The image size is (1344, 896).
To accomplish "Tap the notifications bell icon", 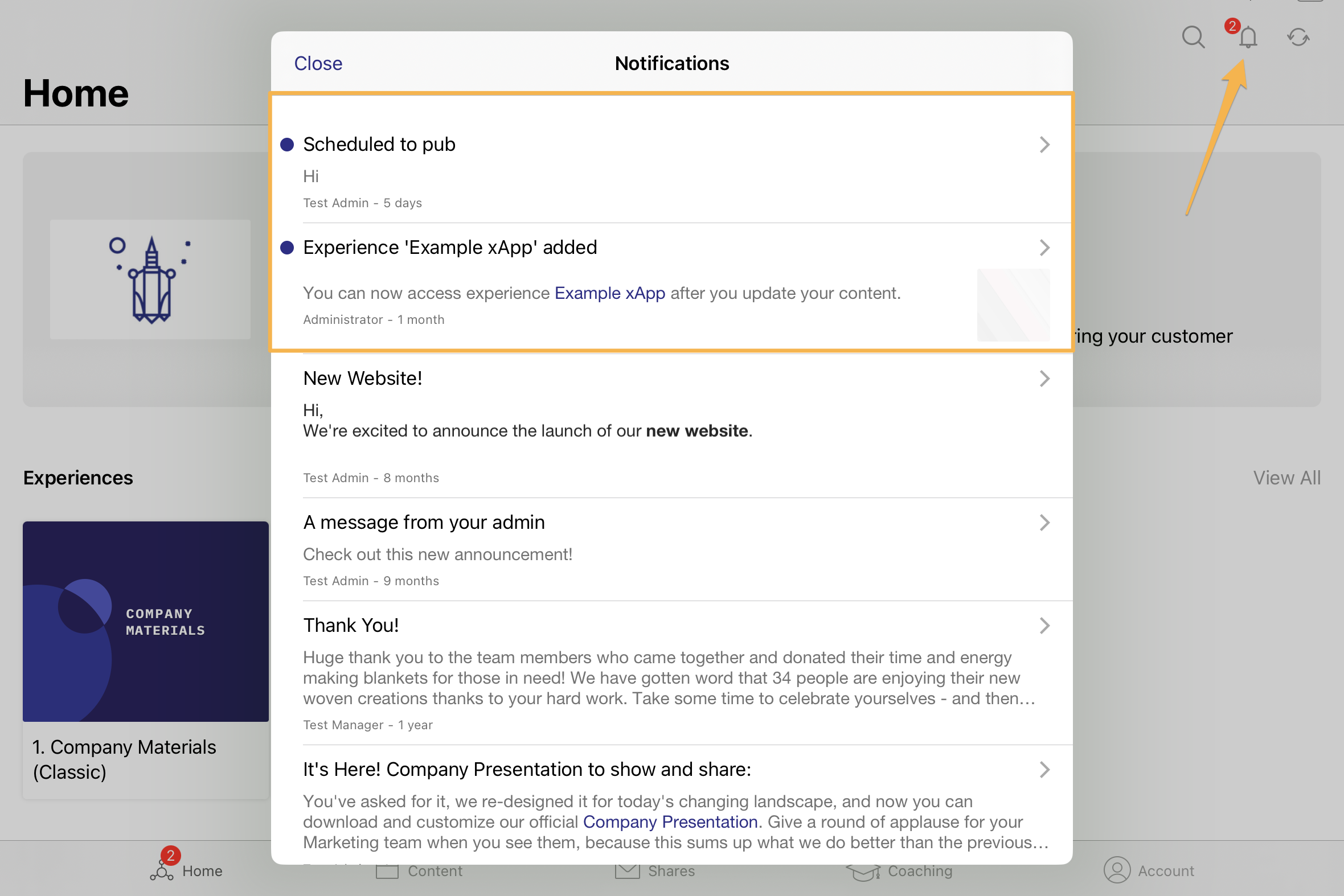I will (x=1248, y=37).
